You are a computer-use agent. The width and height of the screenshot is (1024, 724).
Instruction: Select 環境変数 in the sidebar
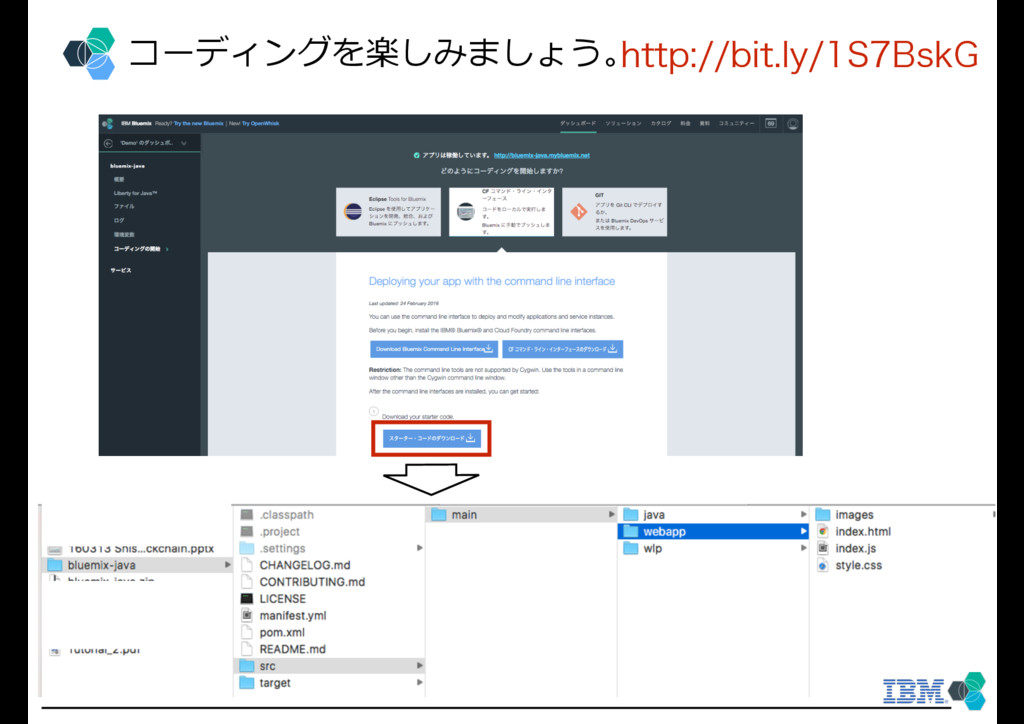point(124,234)
